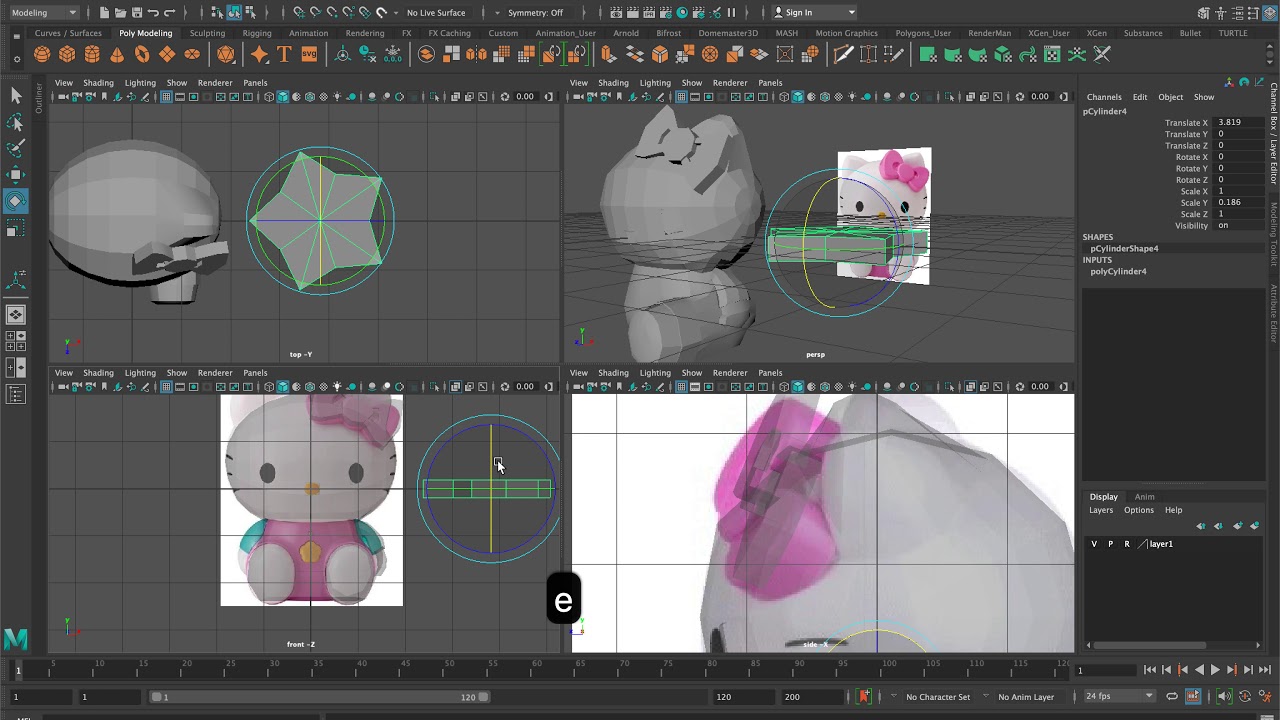Create a polygon sphere from the shelf
The image size is (1280, 720).
click(x=42, y=54)
